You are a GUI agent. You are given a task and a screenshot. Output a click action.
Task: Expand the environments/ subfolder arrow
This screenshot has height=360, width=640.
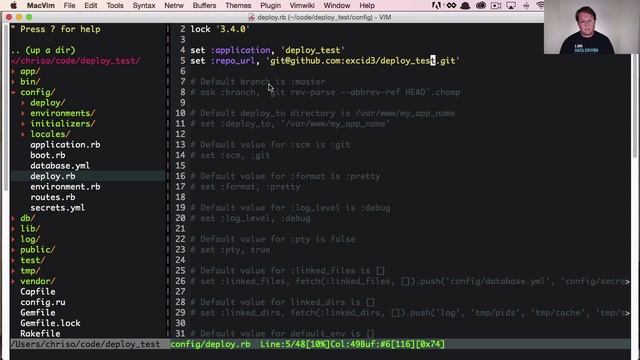(24, 113)
